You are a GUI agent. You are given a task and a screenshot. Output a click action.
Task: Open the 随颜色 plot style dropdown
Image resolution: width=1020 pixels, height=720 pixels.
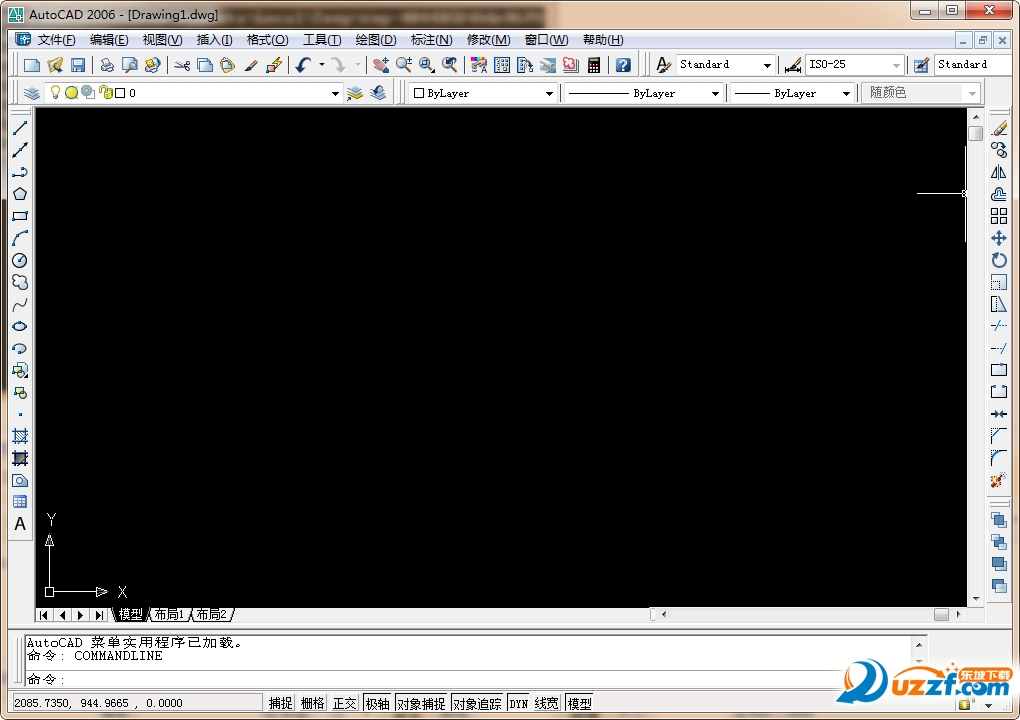tap(970, 92)
